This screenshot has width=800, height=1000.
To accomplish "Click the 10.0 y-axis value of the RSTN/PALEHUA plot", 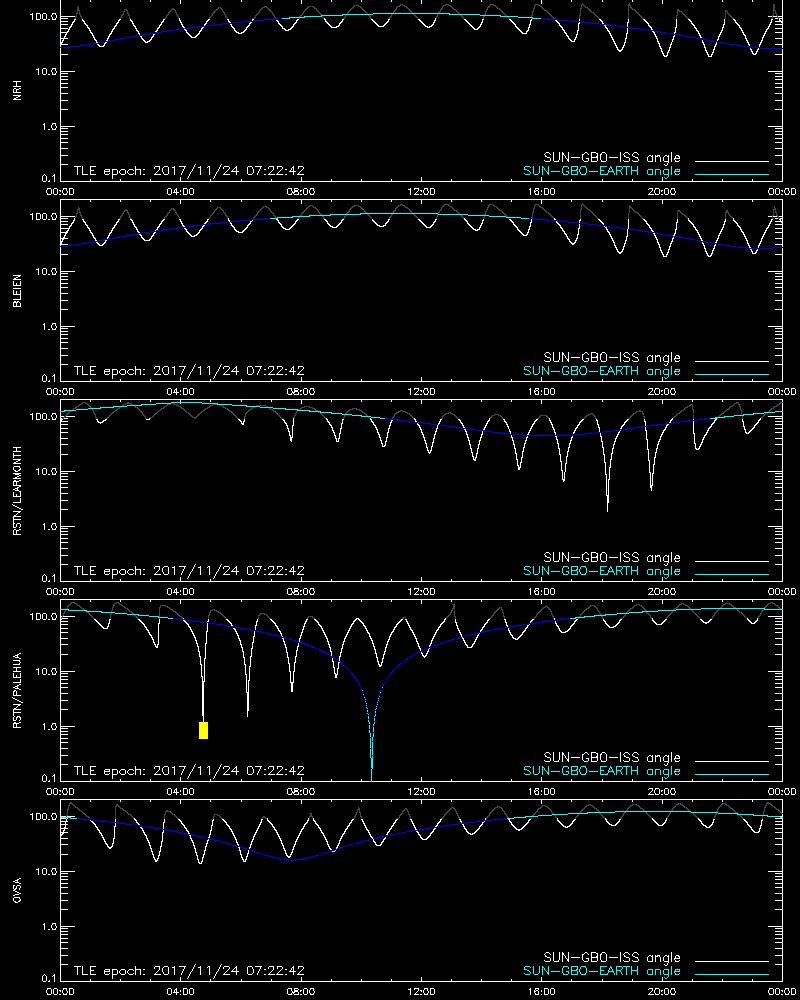I will coord(45,672).
